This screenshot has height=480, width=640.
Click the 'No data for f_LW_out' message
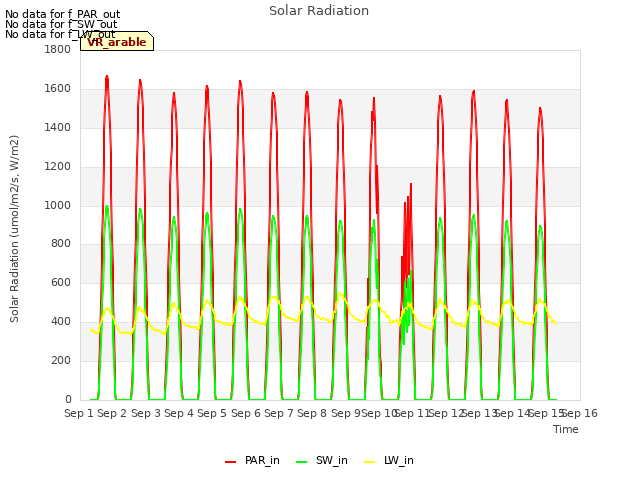(60, 34)
